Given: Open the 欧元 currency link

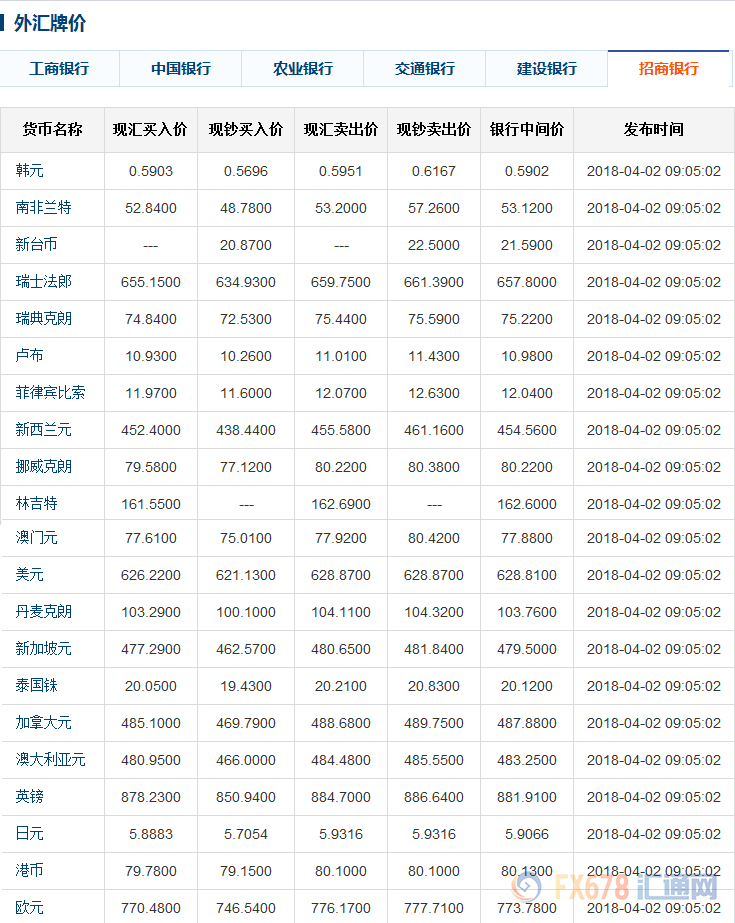Looking at the screenshot, I should pos(29,908).
